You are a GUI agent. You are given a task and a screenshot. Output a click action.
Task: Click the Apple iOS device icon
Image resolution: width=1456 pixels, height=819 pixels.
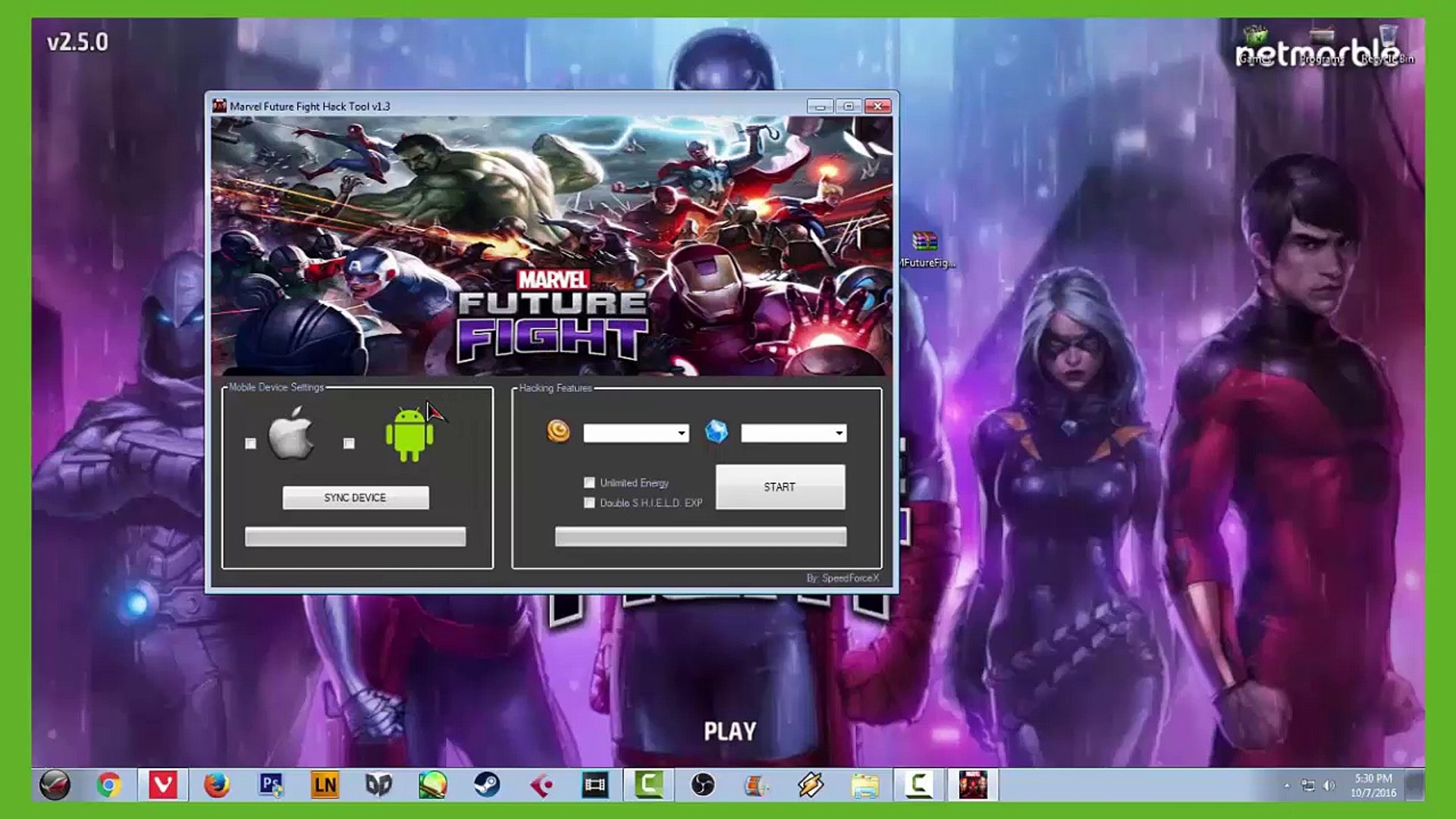[x=291, y=434]
